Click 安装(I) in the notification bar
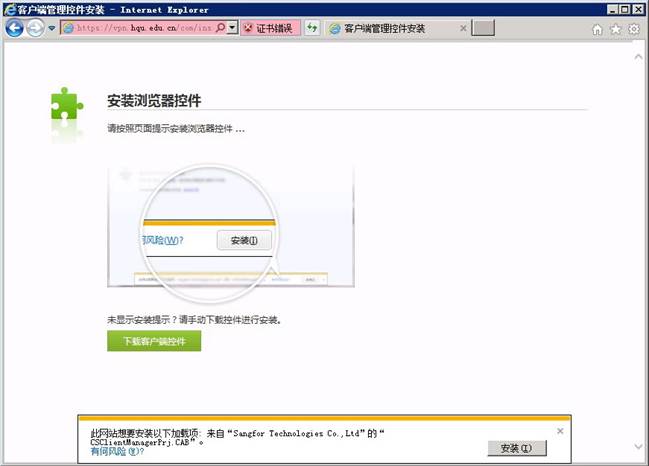 [x=517, y=447]
